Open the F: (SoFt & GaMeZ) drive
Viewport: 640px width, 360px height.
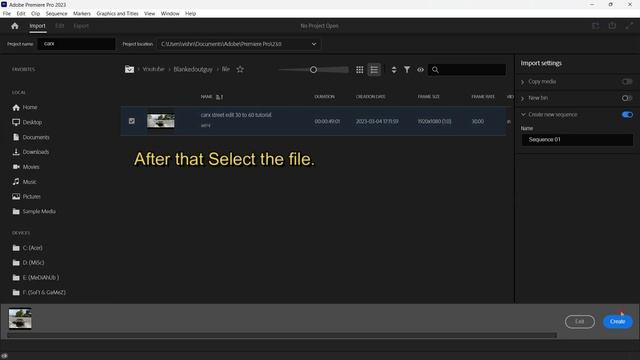(x=39, y=292)
